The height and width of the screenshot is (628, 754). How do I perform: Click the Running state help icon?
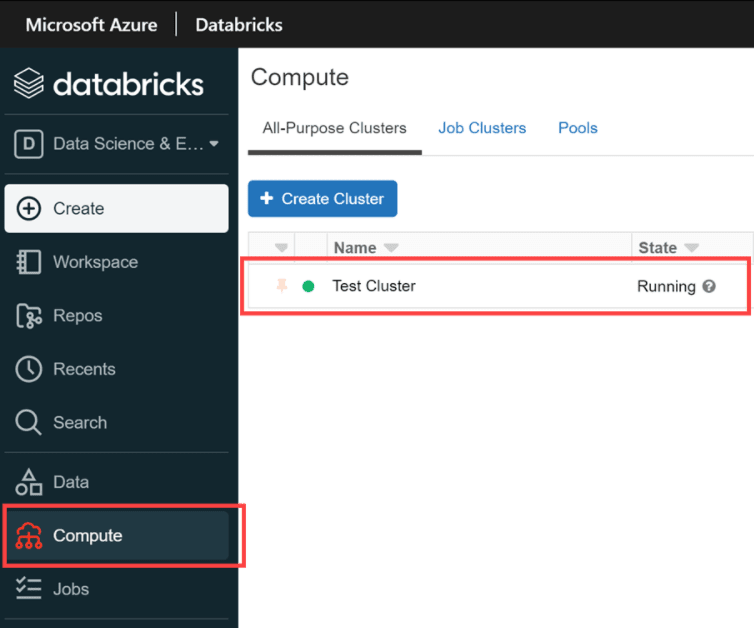(x=709, y=286)
